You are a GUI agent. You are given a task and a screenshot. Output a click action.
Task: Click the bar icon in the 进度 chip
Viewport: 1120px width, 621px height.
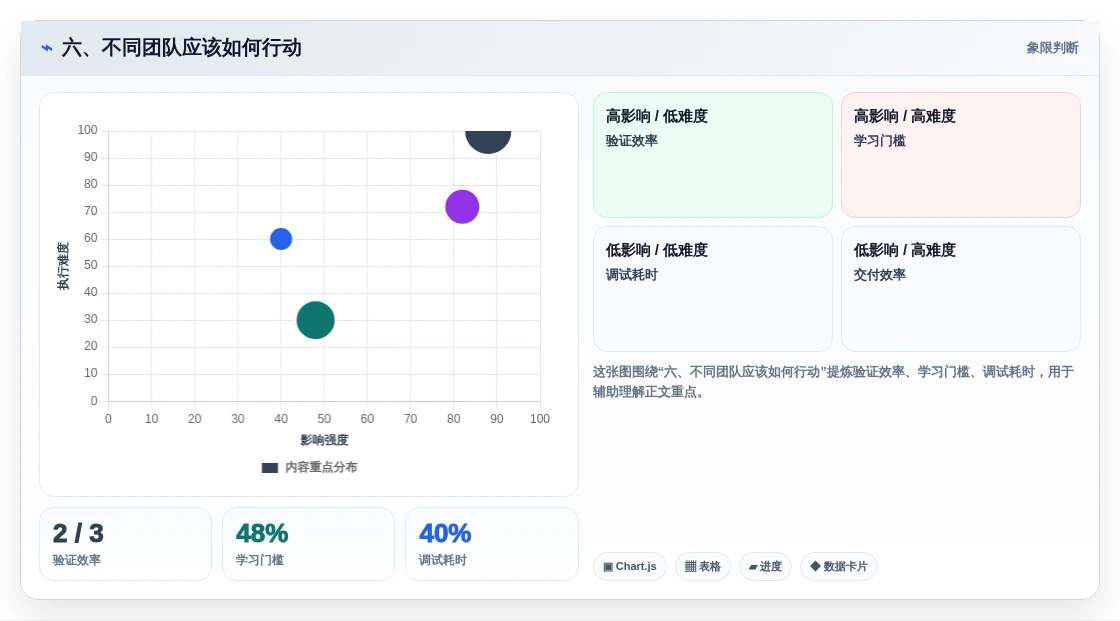753,567
